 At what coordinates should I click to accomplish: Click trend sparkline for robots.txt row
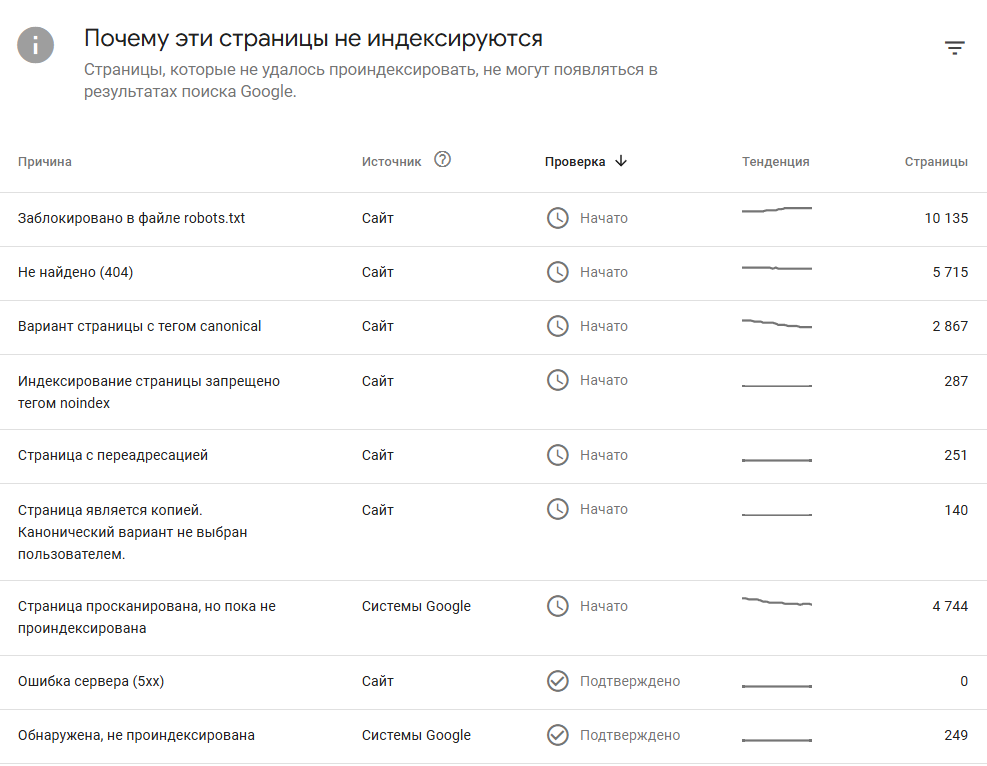point(776,210)
